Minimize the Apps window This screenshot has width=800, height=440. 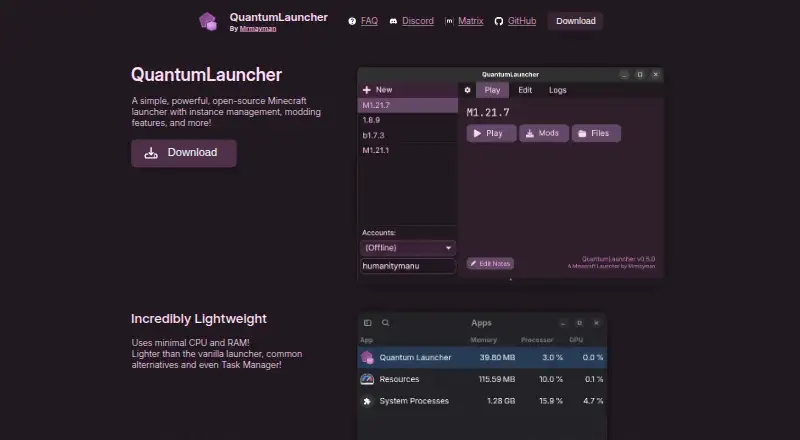click(x=563, y=323)
